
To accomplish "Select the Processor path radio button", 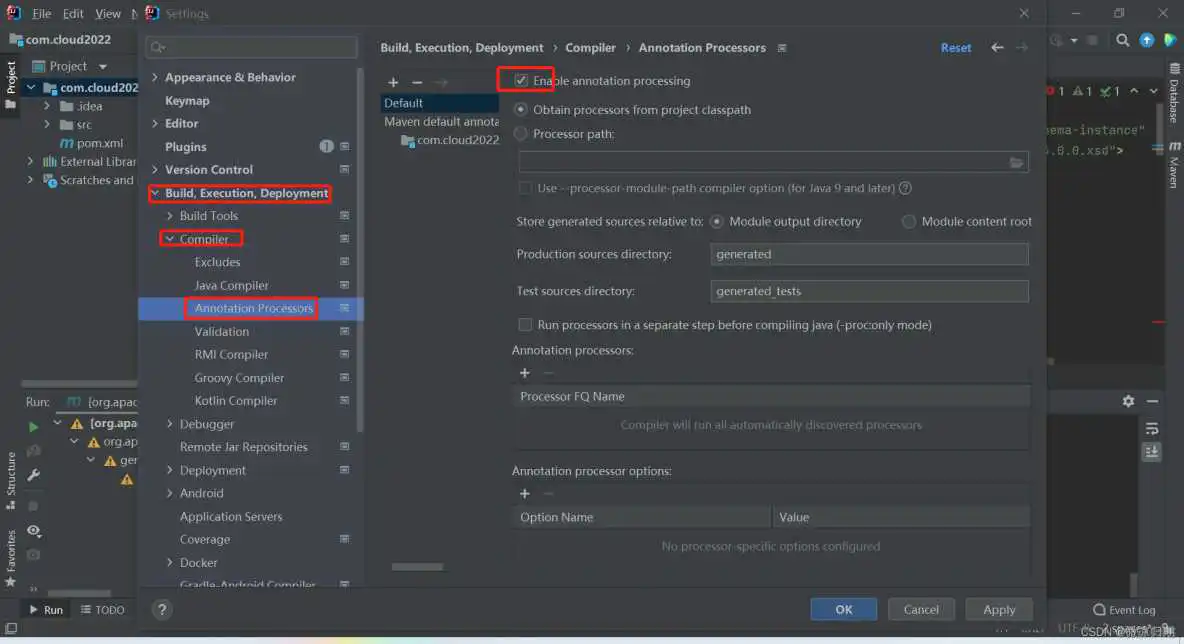I will click(521, 133).
